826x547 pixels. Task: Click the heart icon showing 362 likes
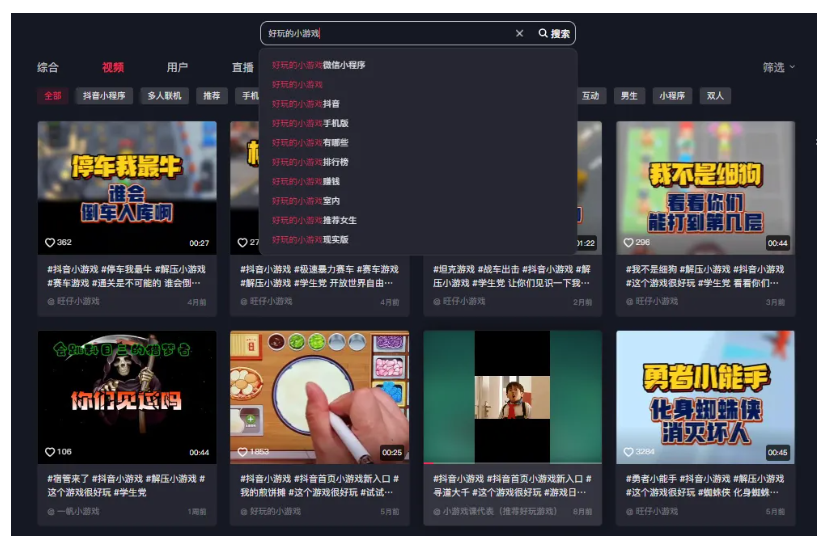(51, 243)
